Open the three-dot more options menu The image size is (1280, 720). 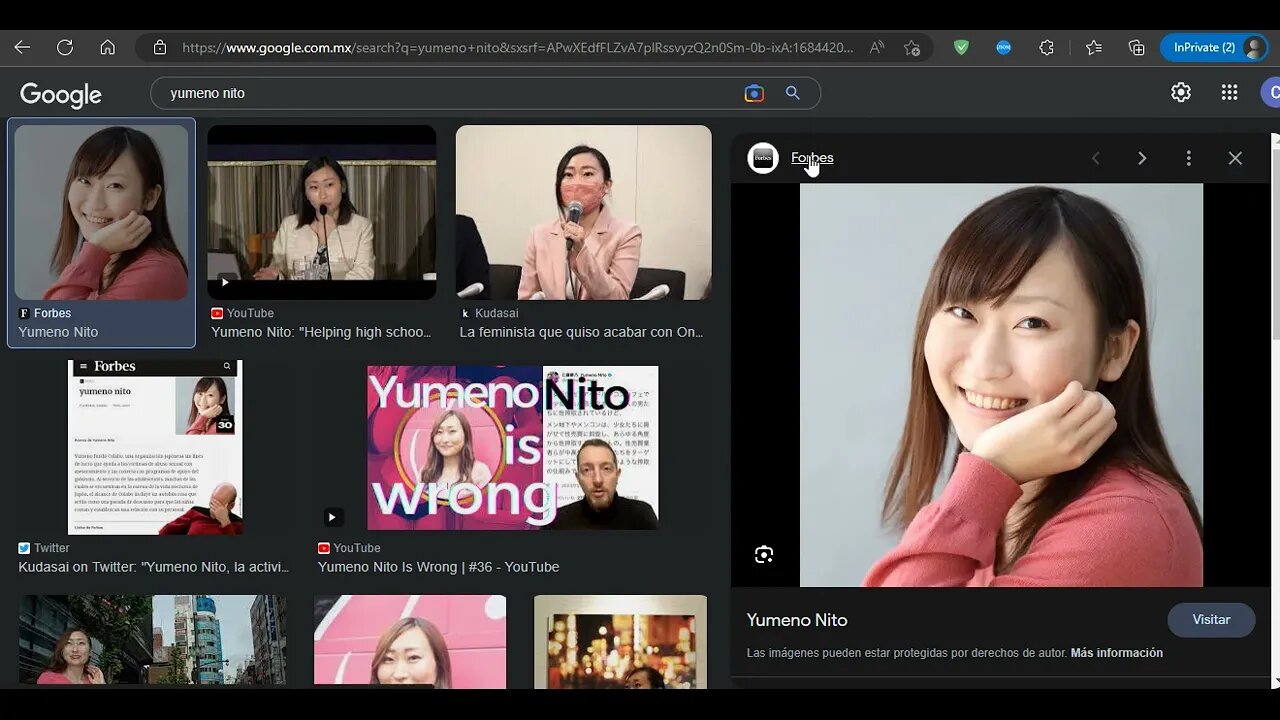tap(1188, 158)
